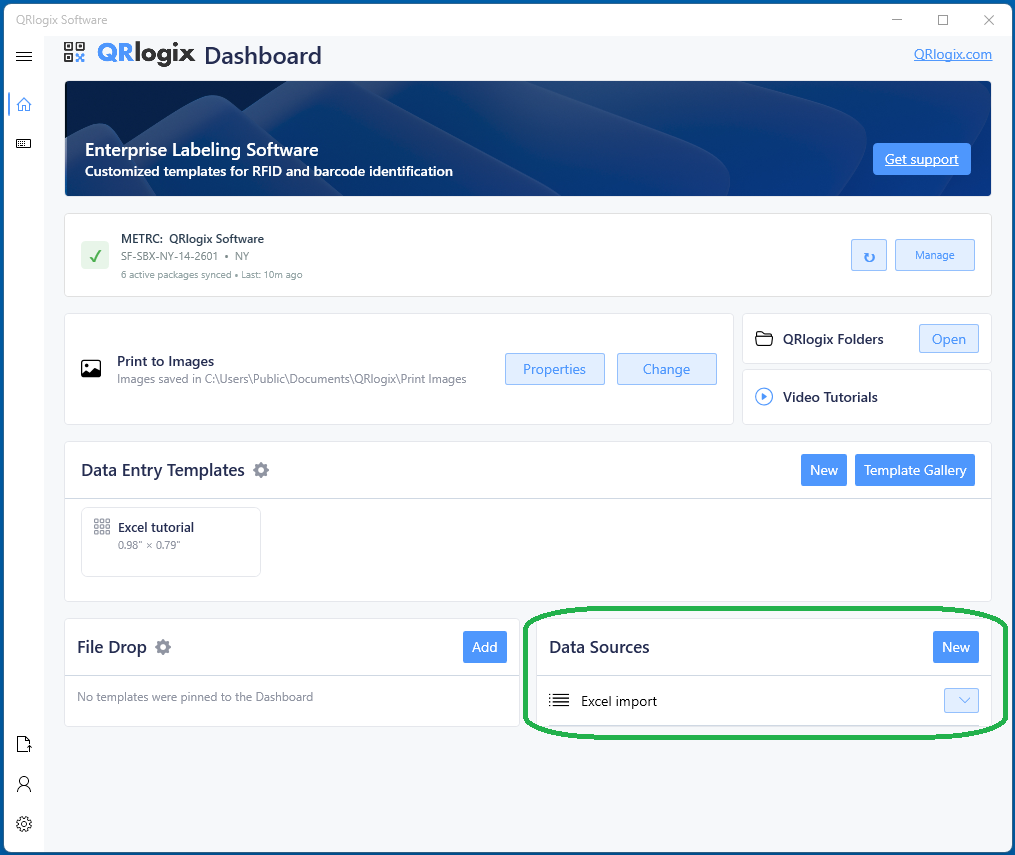
Task: Open the Template Gallery
Action: pyautogui.click(x=914, y=470)
